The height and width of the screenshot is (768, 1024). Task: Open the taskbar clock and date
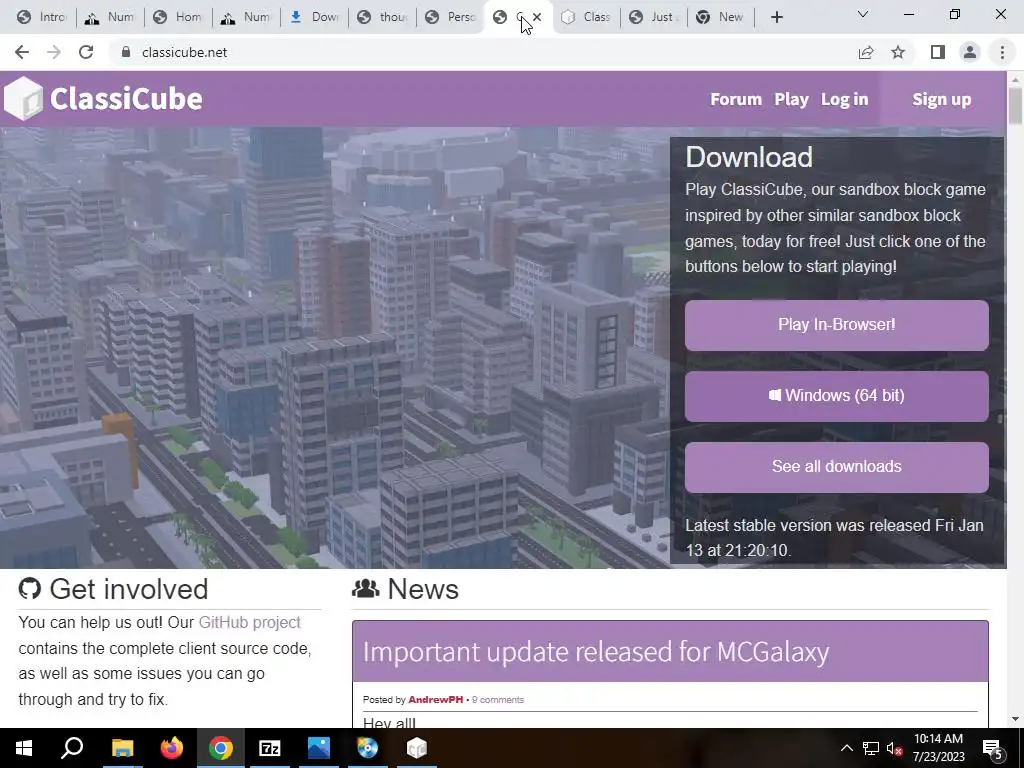(938, 748)
